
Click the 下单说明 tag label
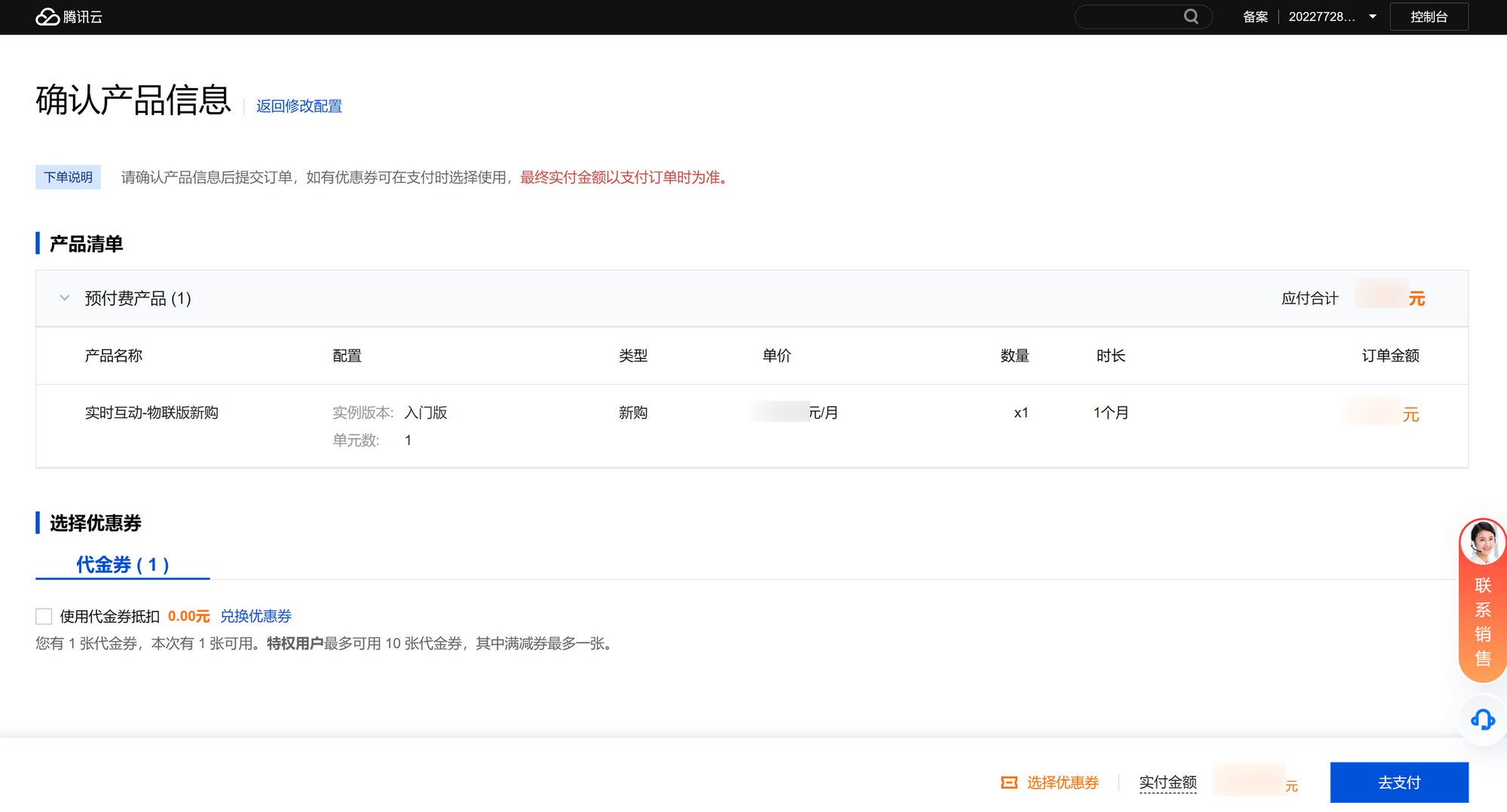(x=68, y=177)
